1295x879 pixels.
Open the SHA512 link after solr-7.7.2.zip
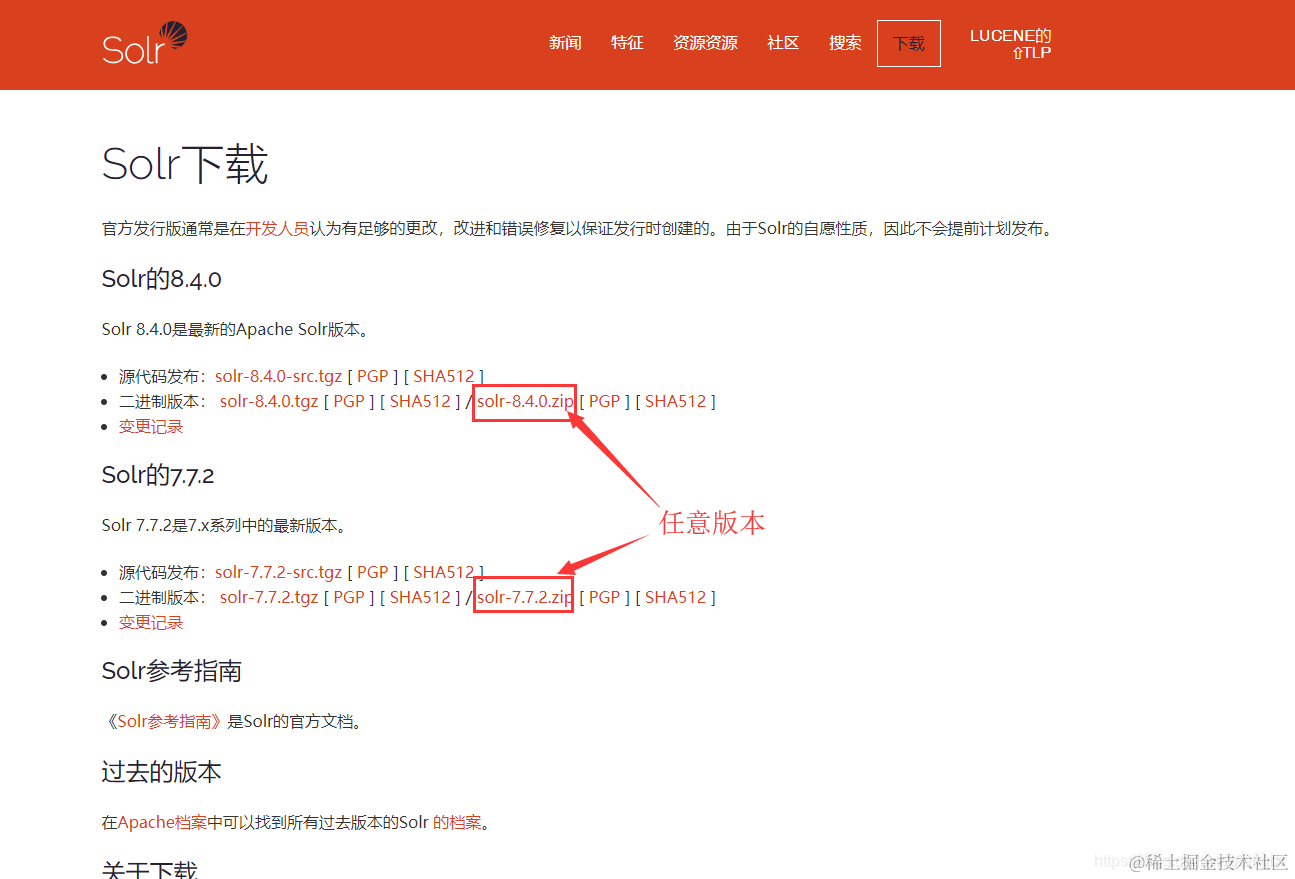[676, 597]
